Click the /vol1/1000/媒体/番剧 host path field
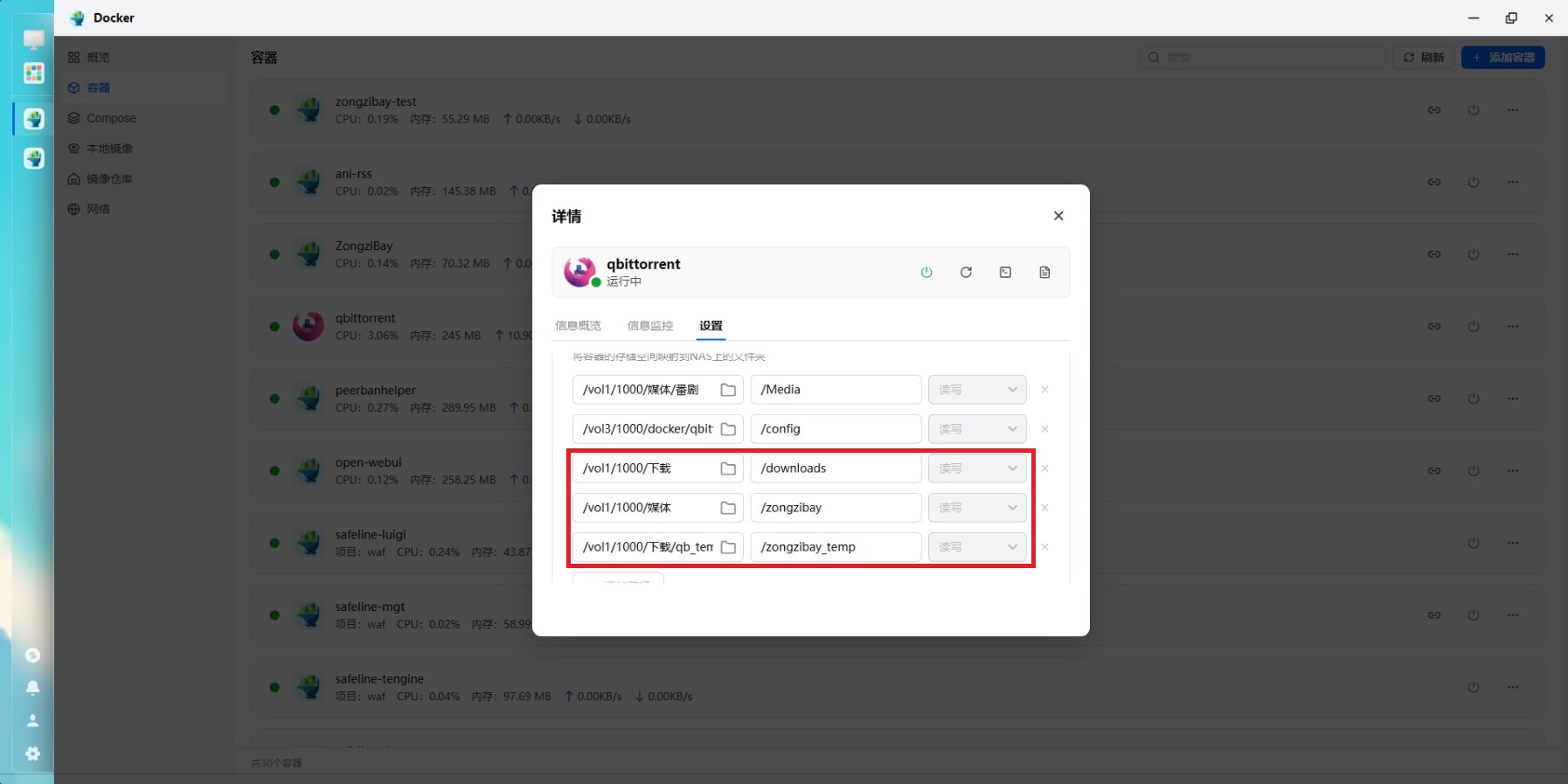This screenshot has width=1568, height=784. [657, 390]
